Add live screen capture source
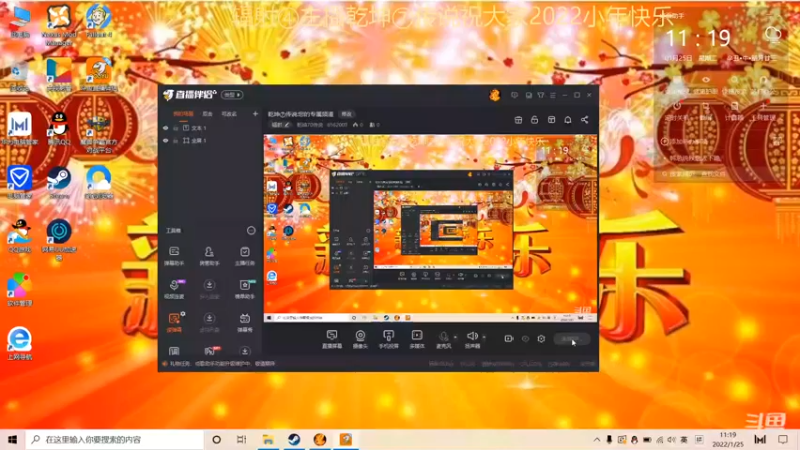 click(x=332, y=339)
